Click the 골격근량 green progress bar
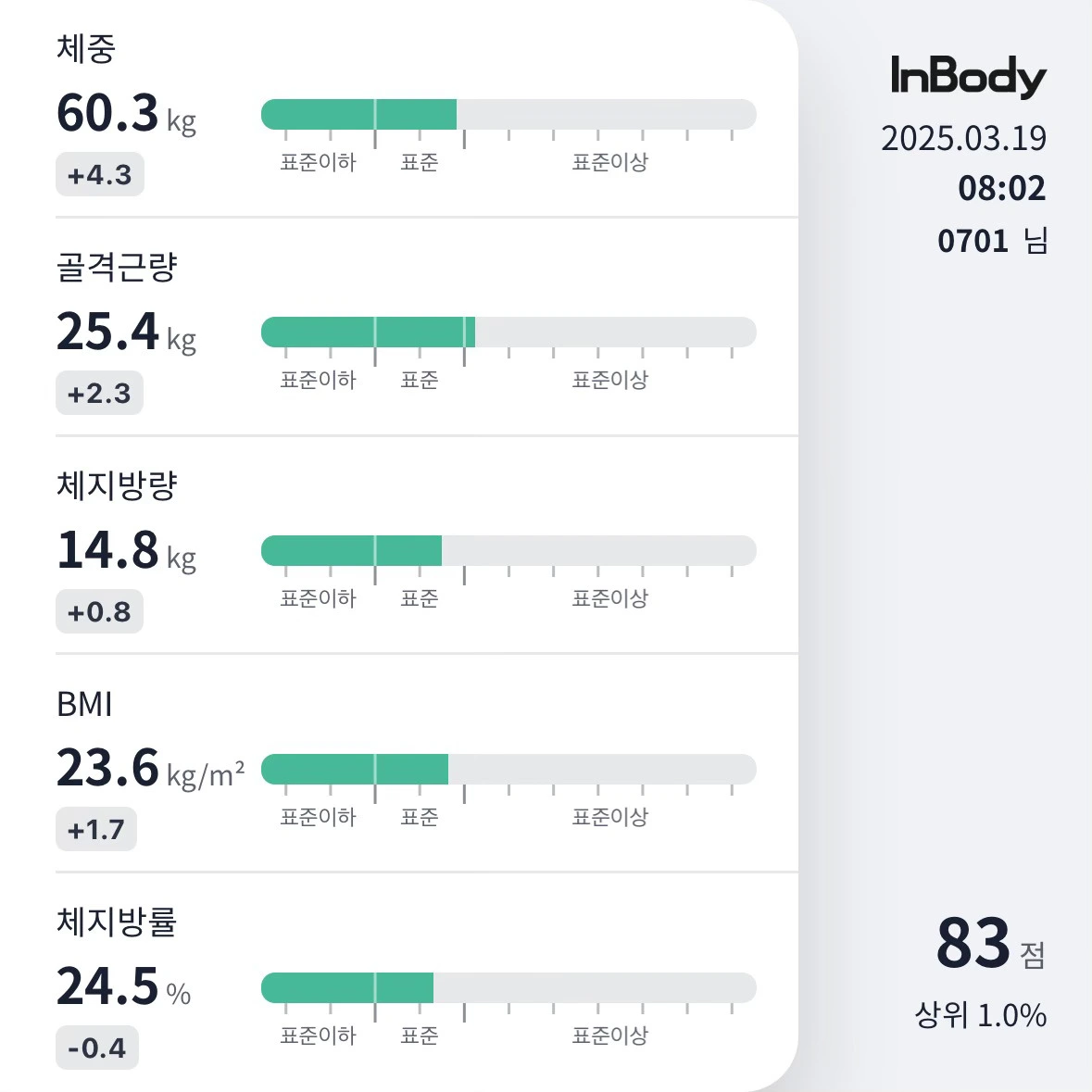This screenshot has height=1092, width=1092. click(x=368, y=333)
